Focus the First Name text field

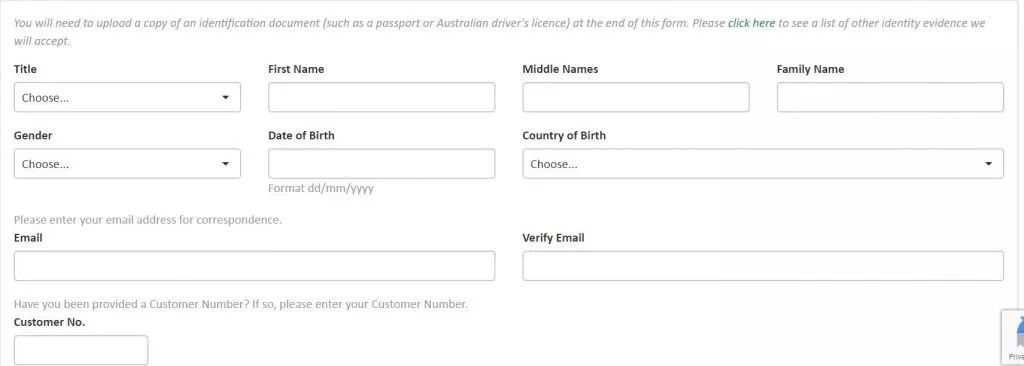[x=381, y=97]
